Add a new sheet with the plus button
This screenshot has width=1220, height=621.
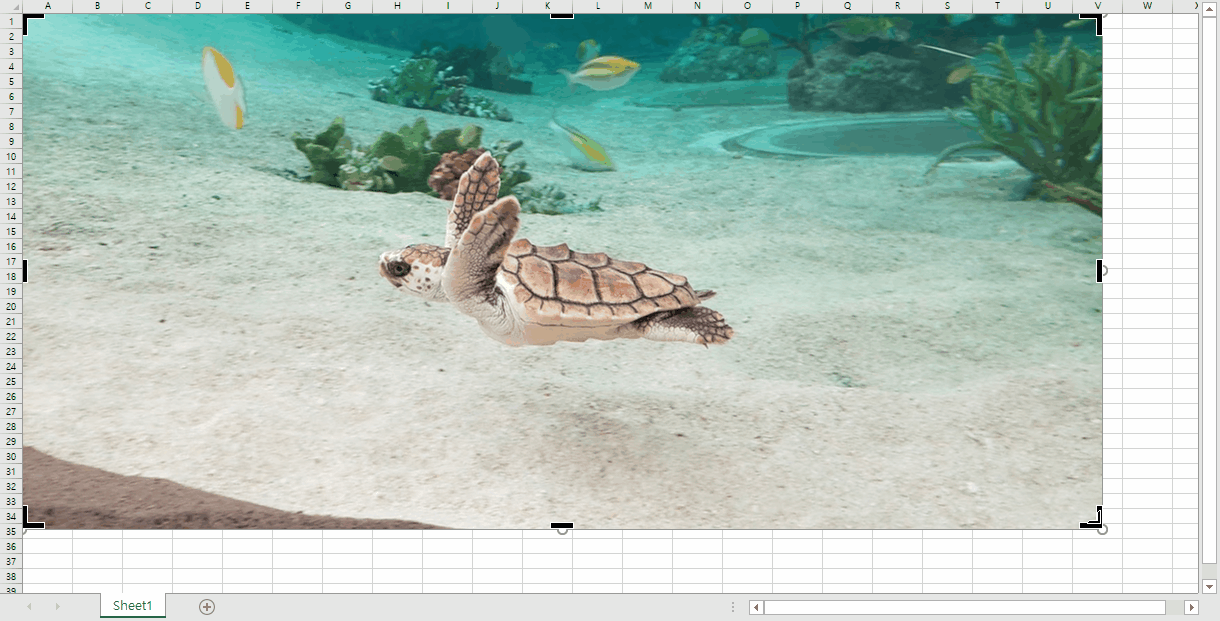click(x=207, y=606)
